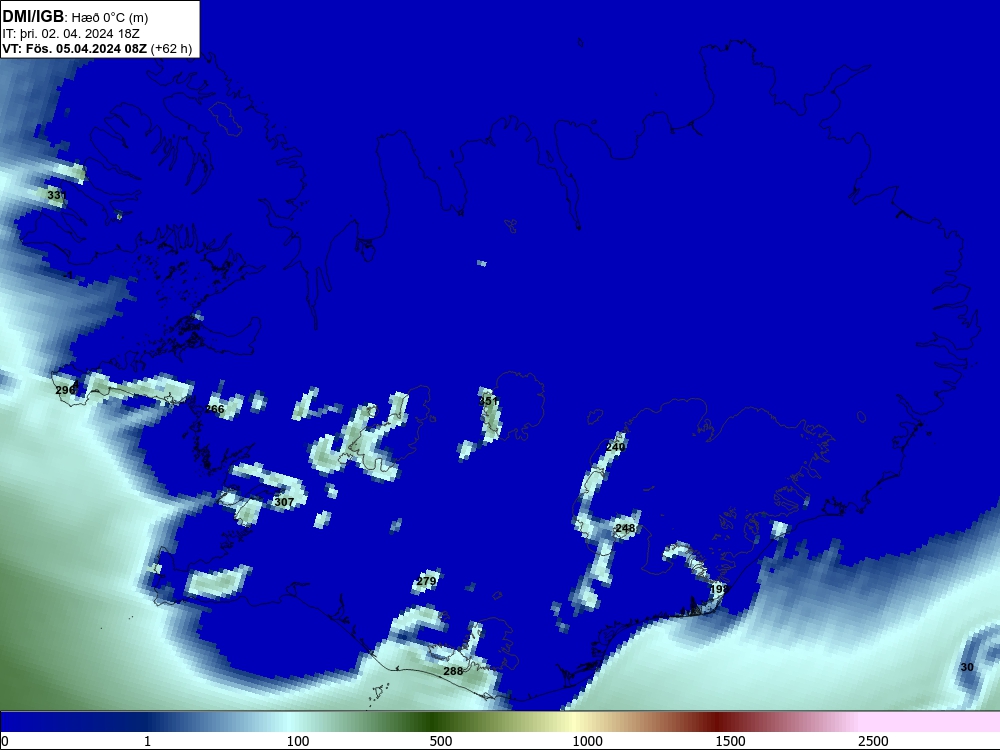Select the 288 label on the south coast
The image size is (1000, 750).
pos(453,671)
